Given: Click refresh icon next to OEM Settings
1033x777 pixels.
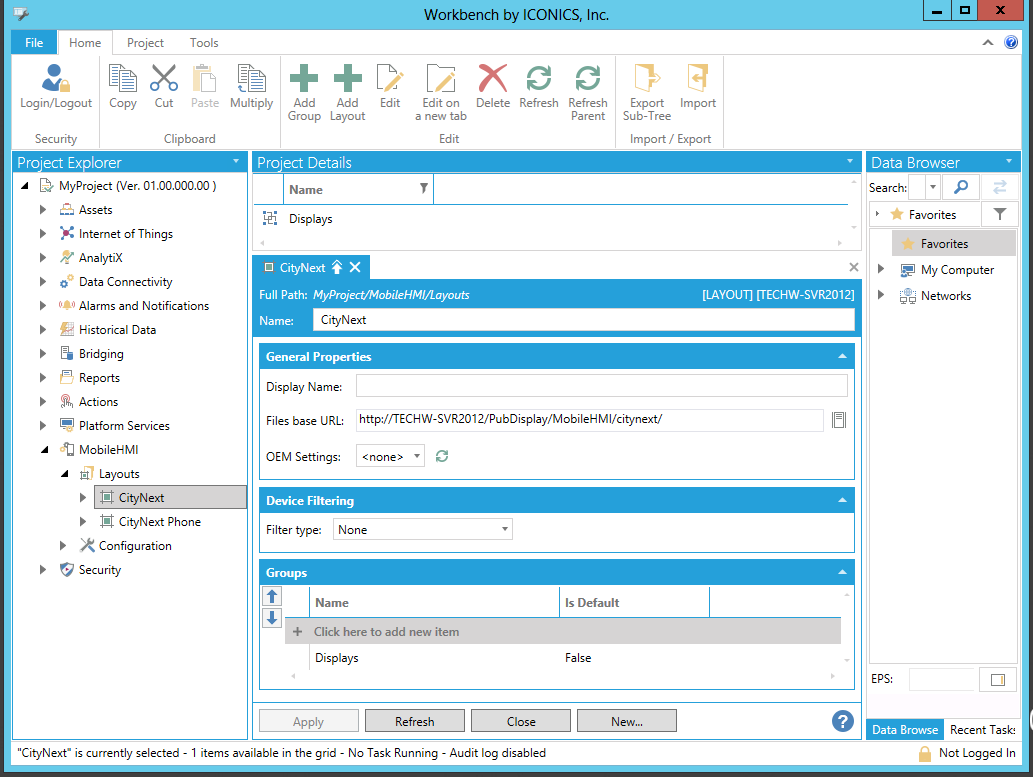Looking at the screenshot, I should [442, 456].
